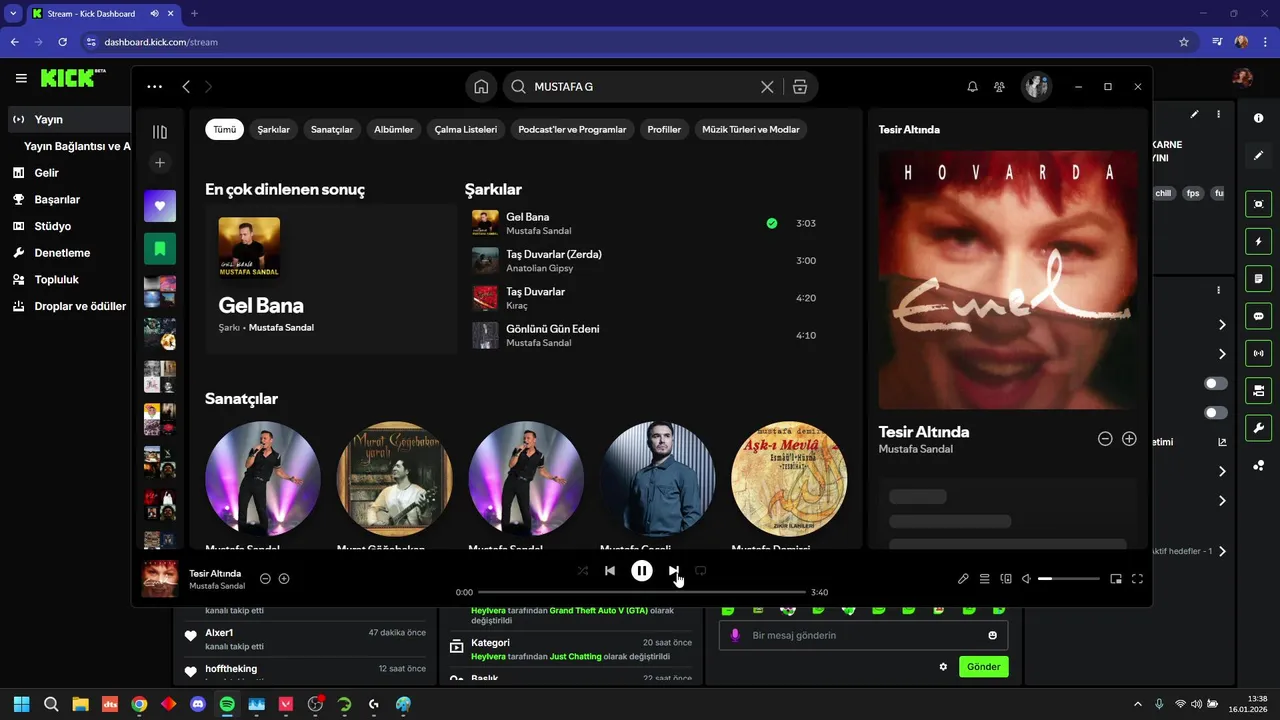Open Spotify three-dot app menu
The image size is (1280, 720).
point(154,87)
